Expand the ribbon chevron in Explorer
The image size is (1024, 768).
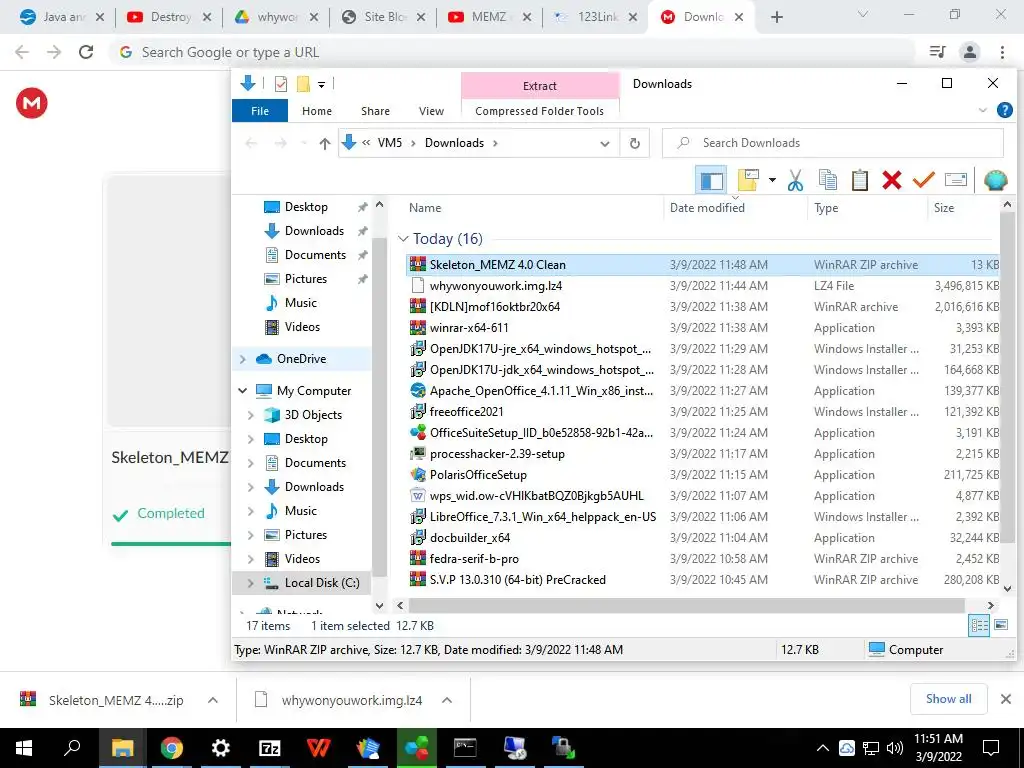click(983, 110)
